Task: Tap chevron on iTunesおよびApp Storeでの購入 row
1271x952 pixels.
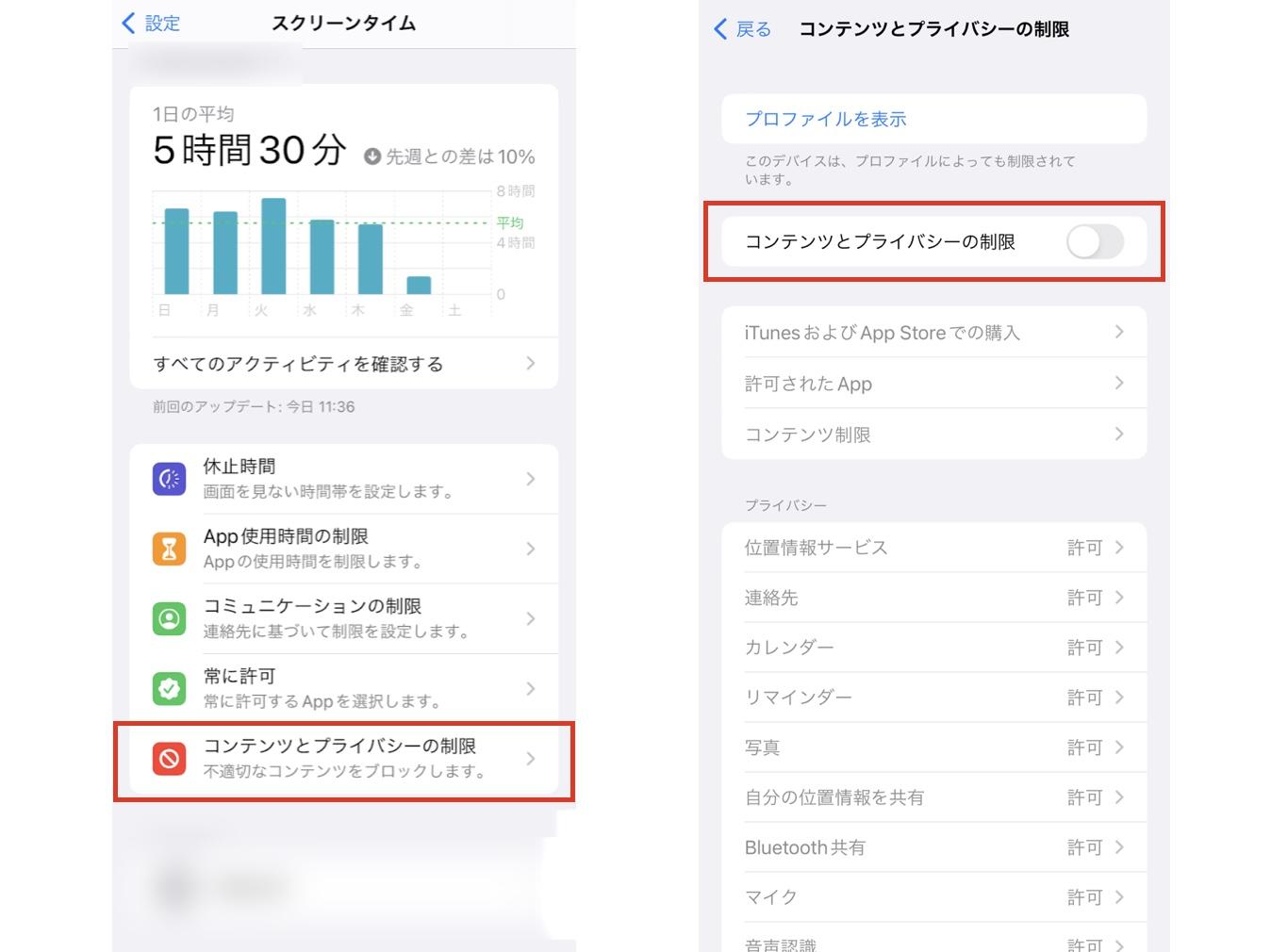Action: pos(1119,332)
